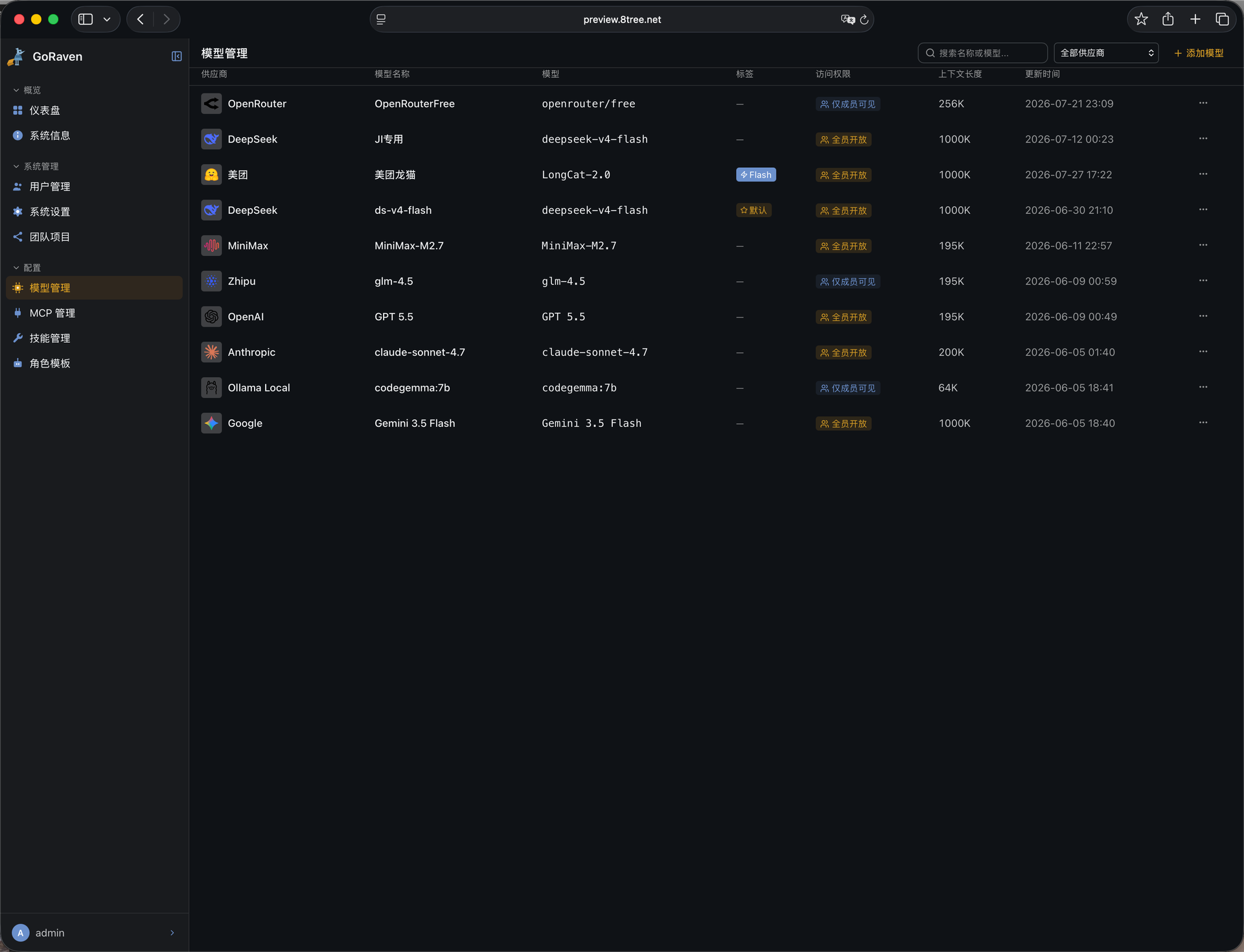Open more actions for OpenRouterFree row
This screenshot has height=952, width=1244.
[1203, 103]
